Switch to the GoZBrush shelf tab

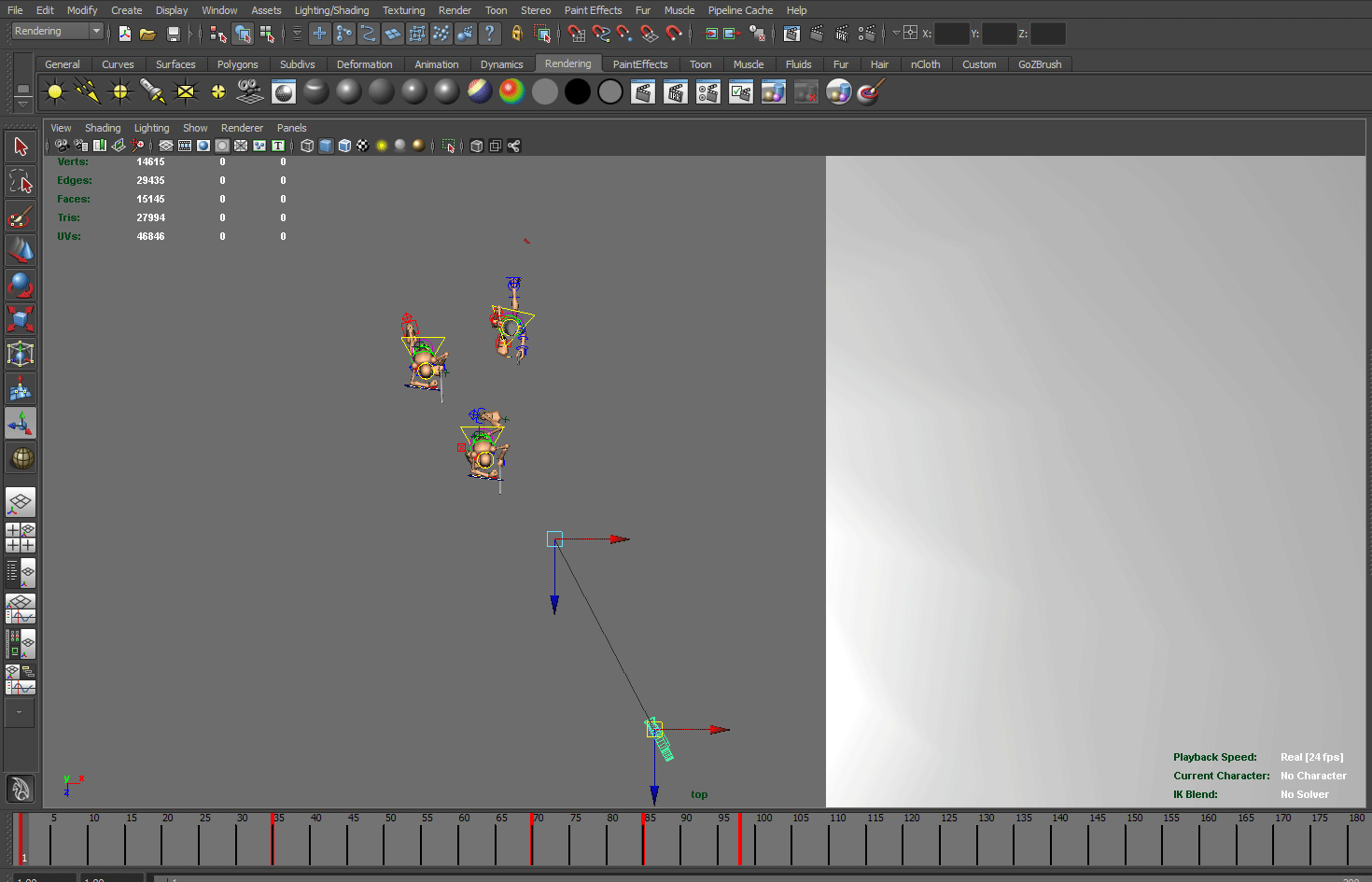pyautogui.click(x=1040, y=64)
